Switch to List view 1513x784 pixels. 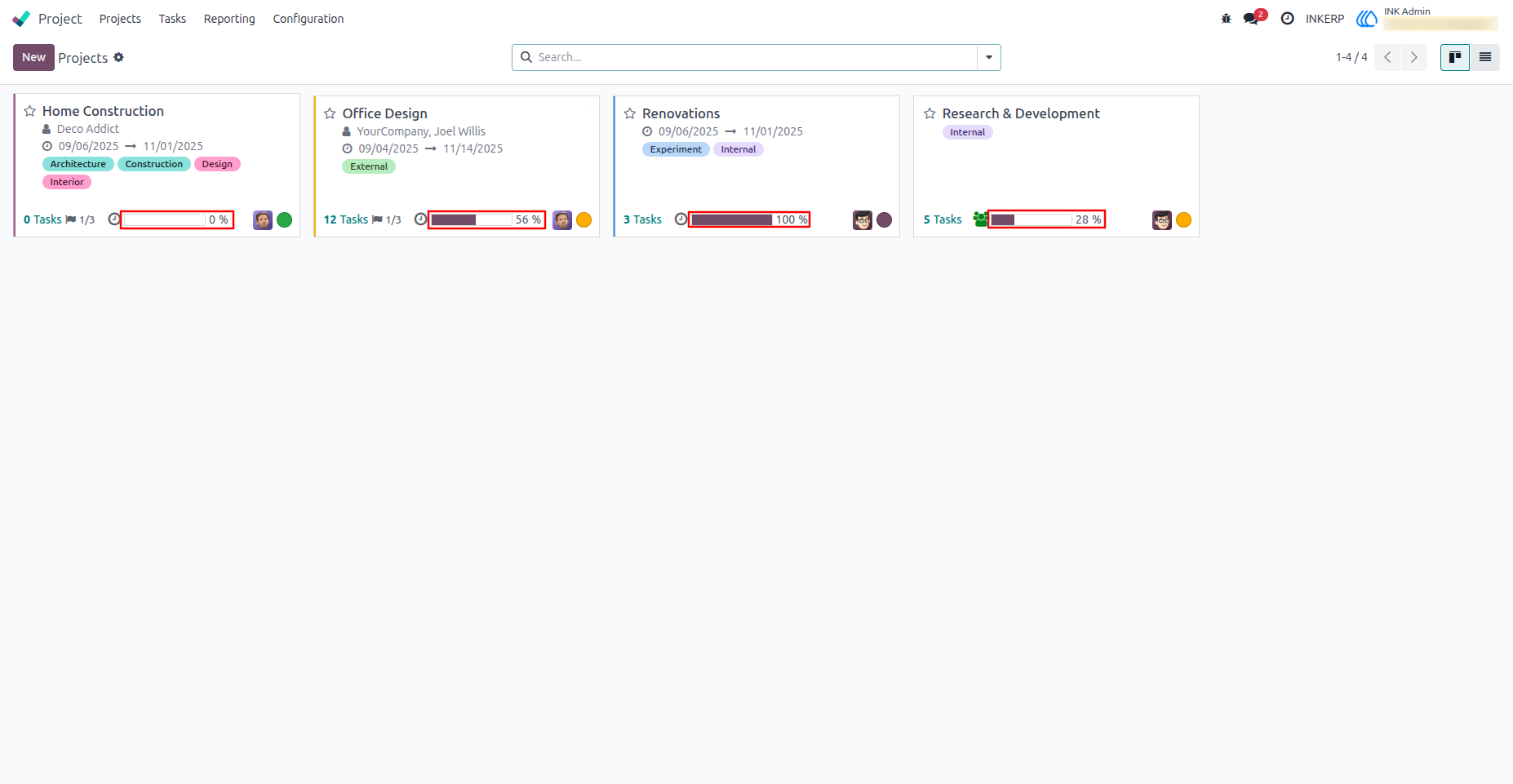pos(1485,57)
